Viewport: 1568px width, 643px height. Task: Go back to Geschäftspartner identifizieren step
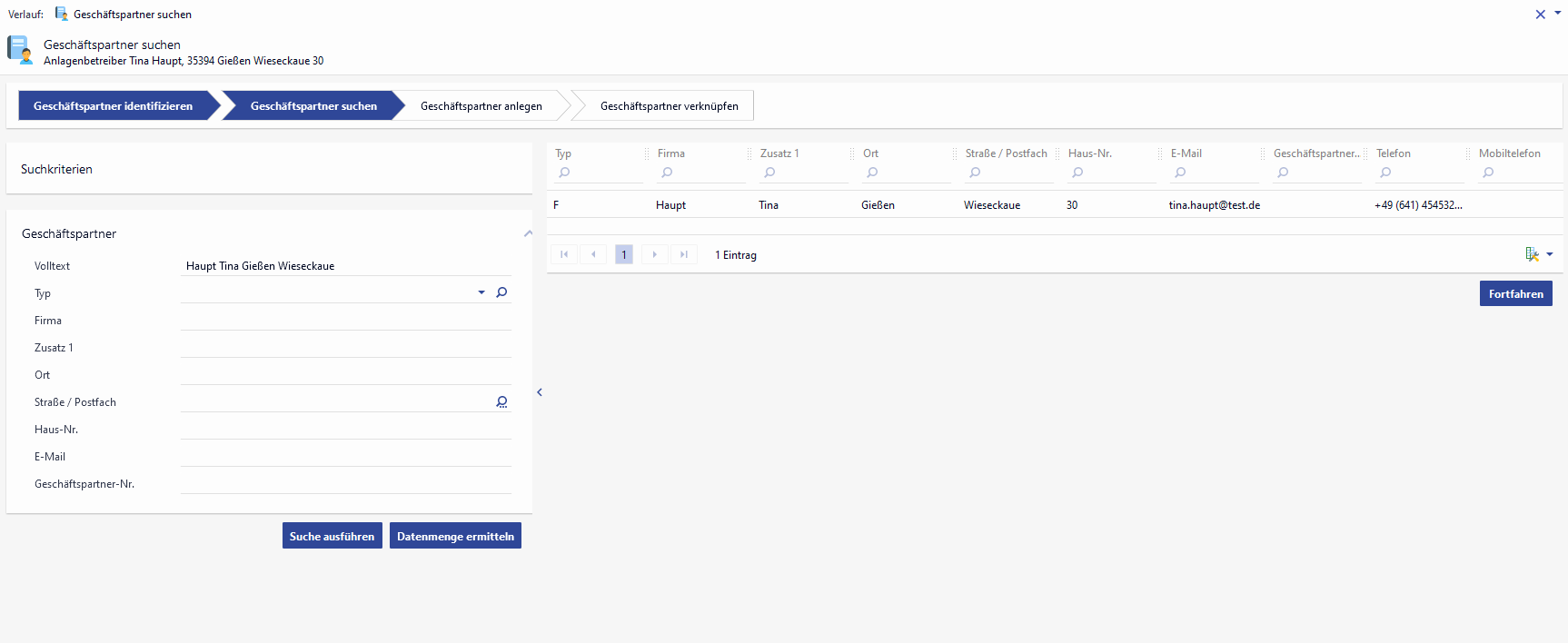tap(113, 106)
